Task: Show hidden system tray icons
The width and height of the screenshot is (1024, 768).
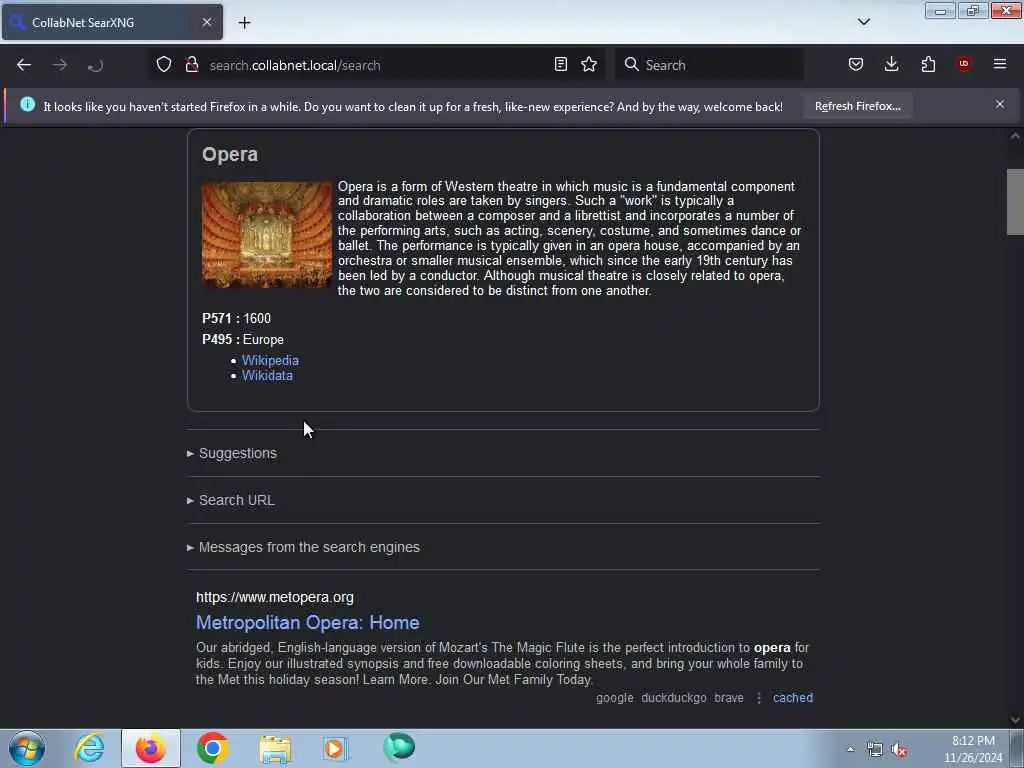Action: click(850, 750)
